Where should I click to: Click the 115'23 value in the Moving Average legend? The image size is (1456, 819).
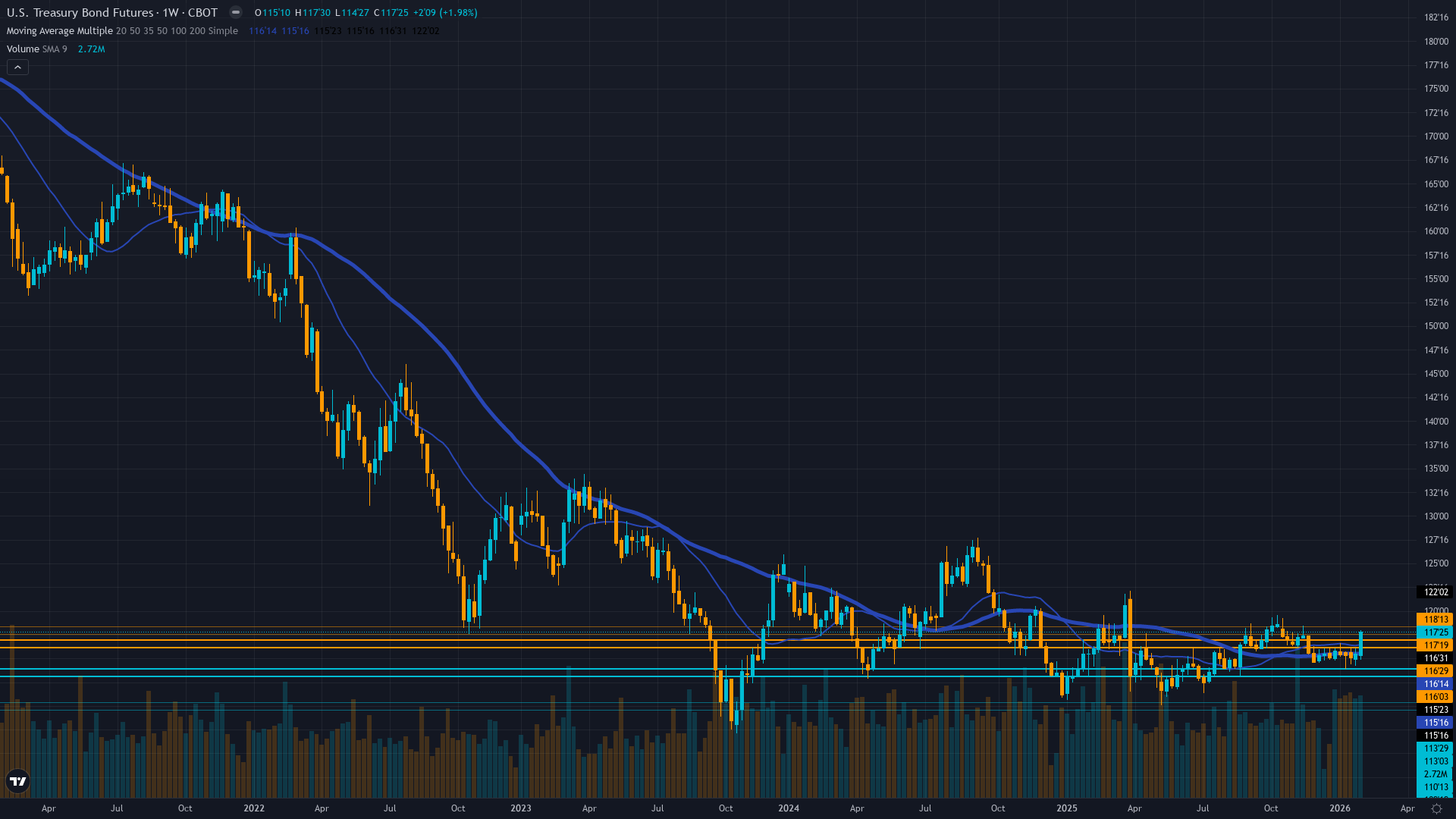328,31
